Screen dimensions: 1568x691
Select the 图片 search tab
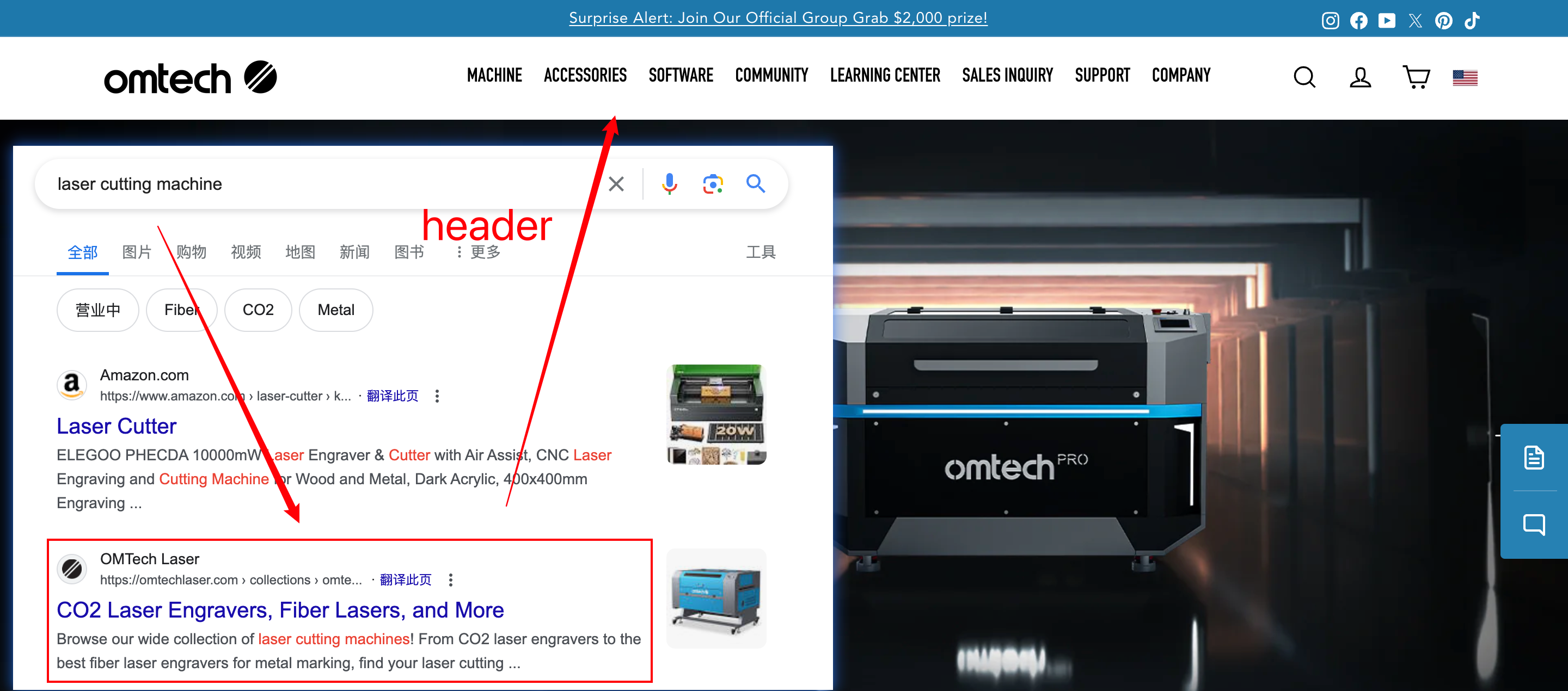(136, 252)
